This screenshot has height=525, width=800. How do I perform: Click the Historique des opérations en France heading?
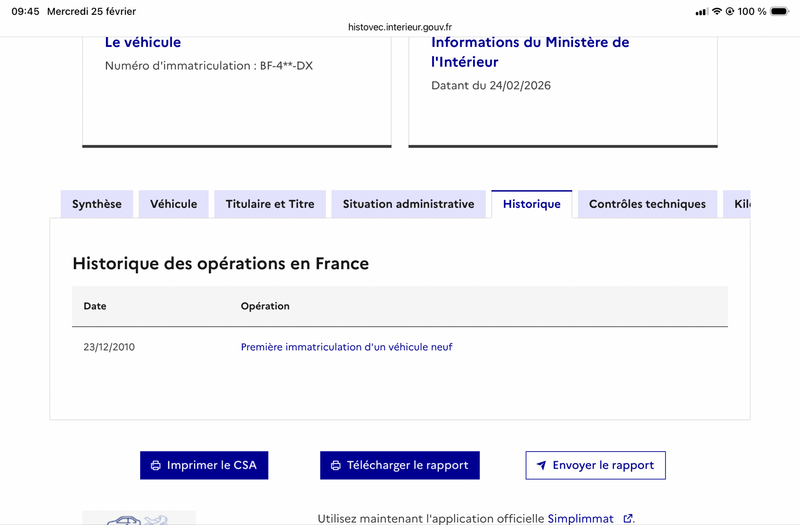click(x=220, y=264)
